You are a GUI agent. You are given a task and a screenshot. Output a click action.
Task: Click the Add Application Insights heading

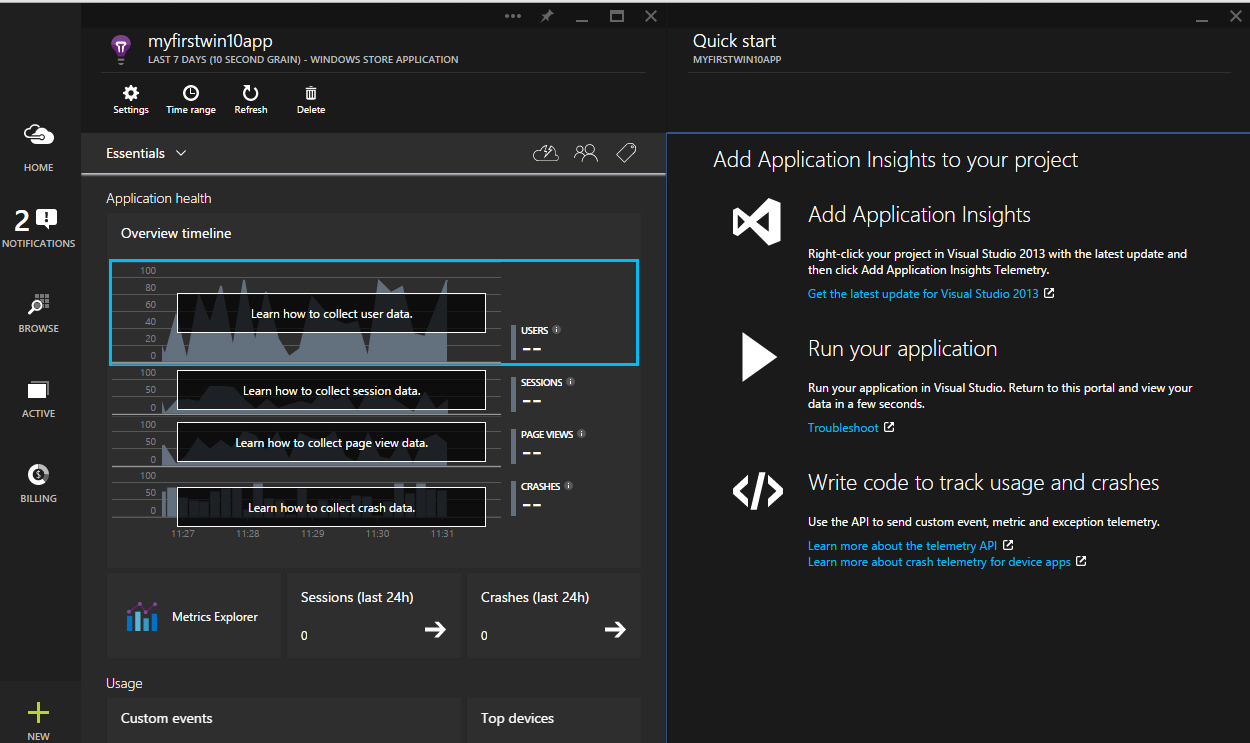tap(919, 215)
